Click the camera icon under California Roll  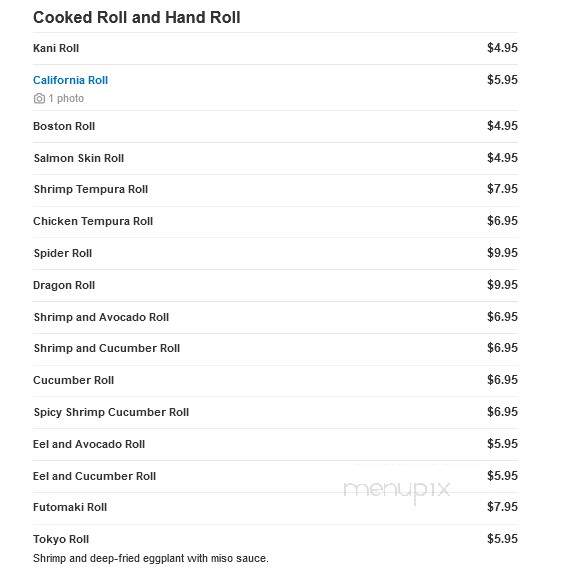39,98
